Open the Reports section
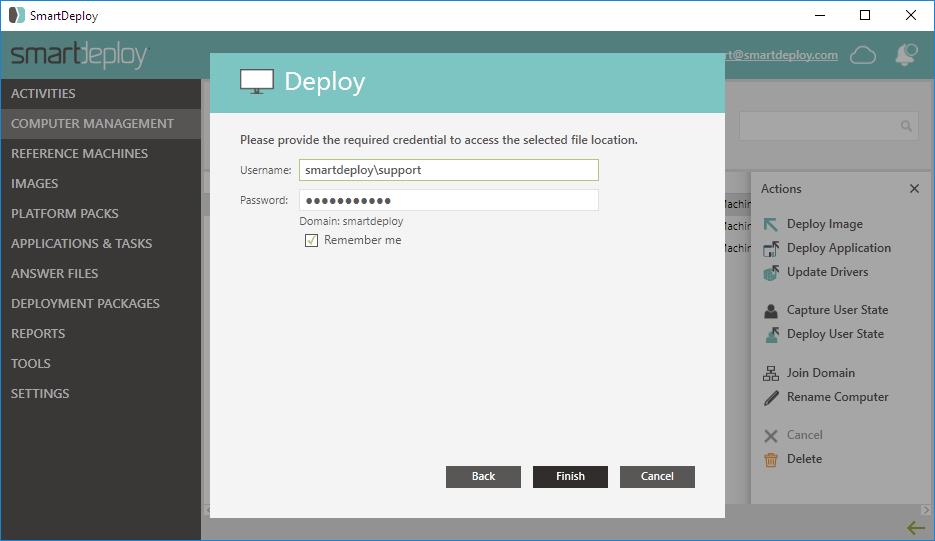The height and width of the screenshot is (541, 935). point(101,333)
